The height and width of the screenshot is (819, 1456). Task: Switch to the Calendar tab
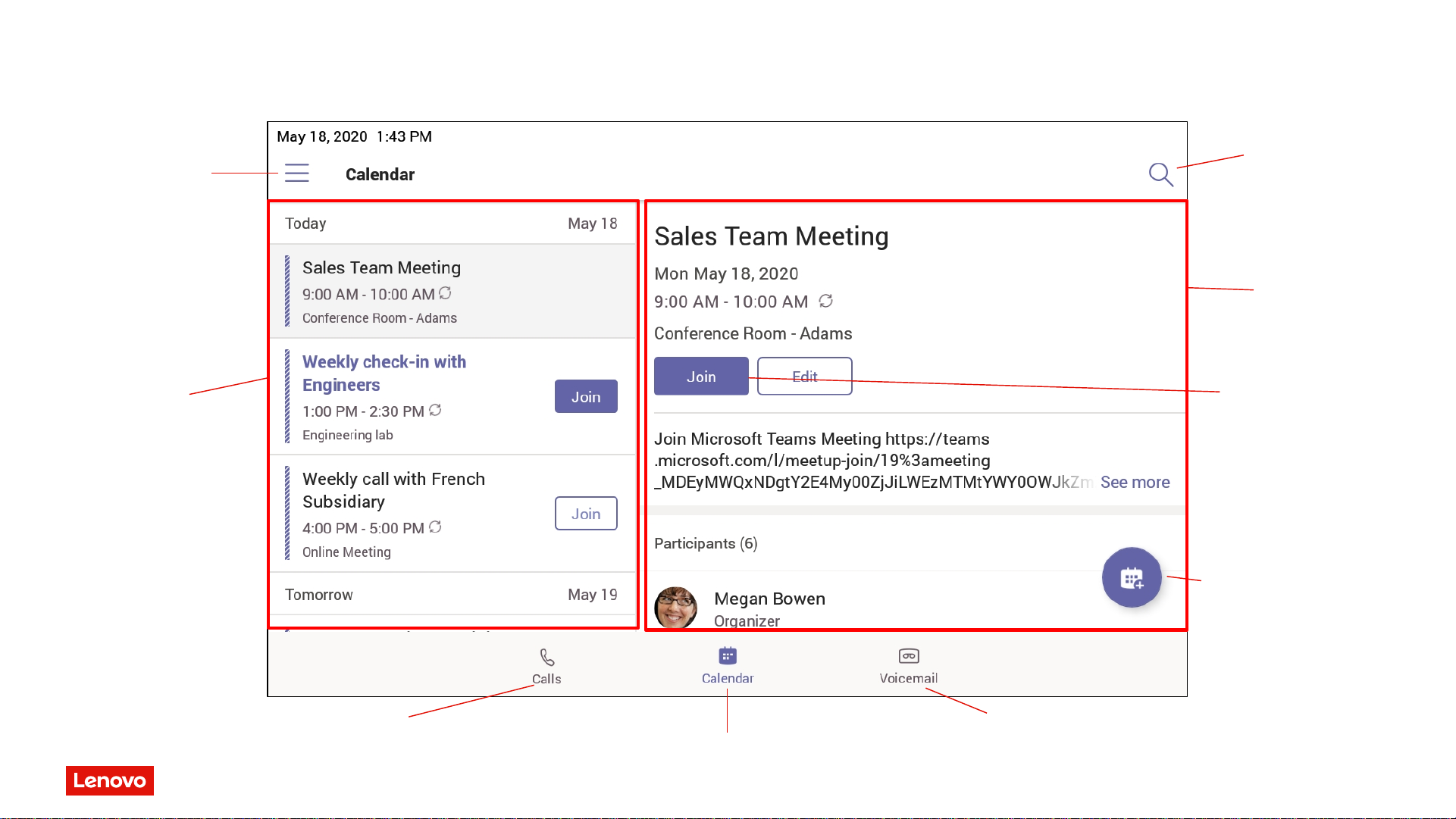[x=728, y=666]
